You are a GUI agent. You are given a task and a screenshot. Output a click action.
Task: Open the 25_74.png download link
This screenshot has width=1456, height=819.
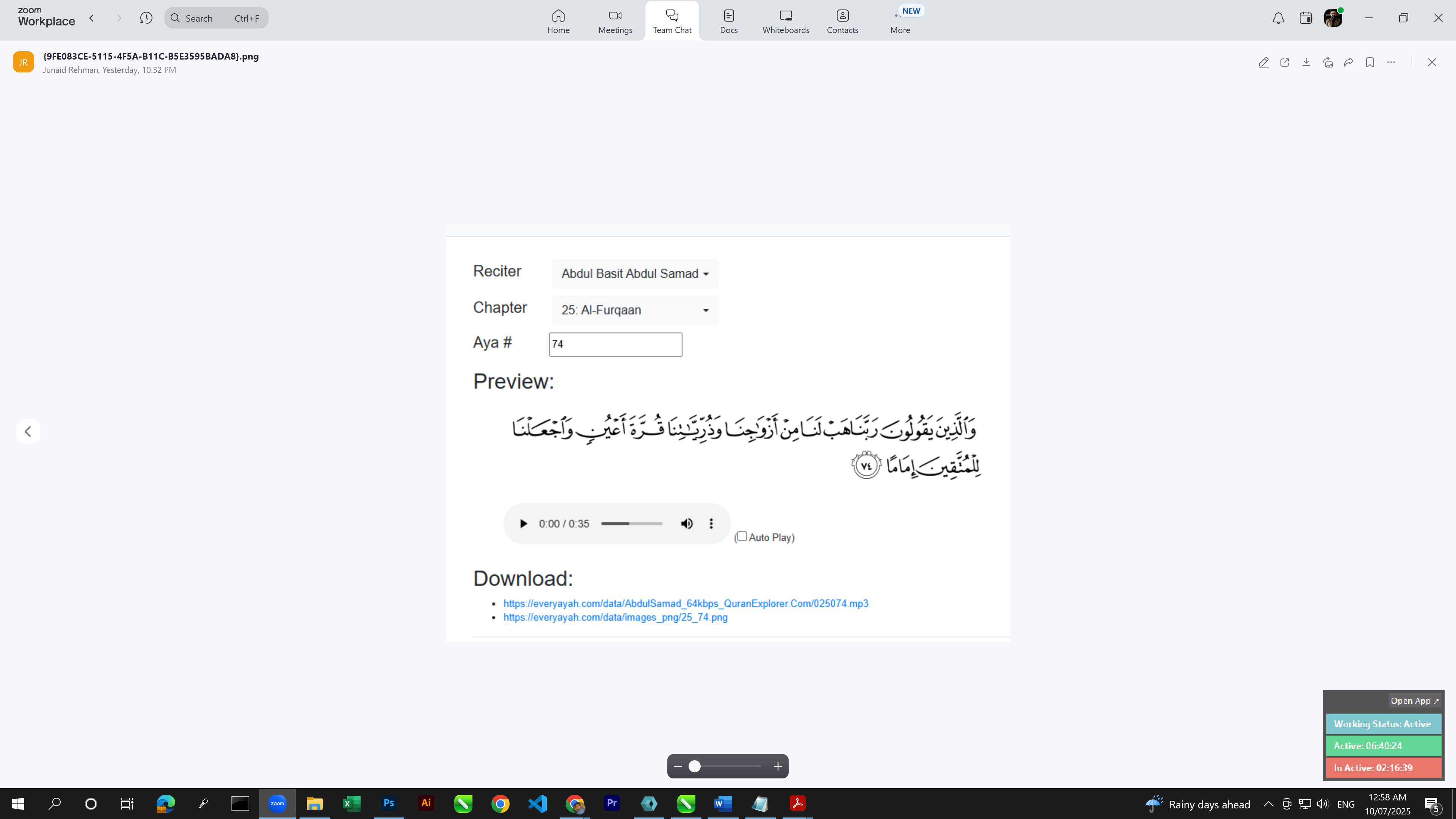pyautogui.click(x=615, y=617)
